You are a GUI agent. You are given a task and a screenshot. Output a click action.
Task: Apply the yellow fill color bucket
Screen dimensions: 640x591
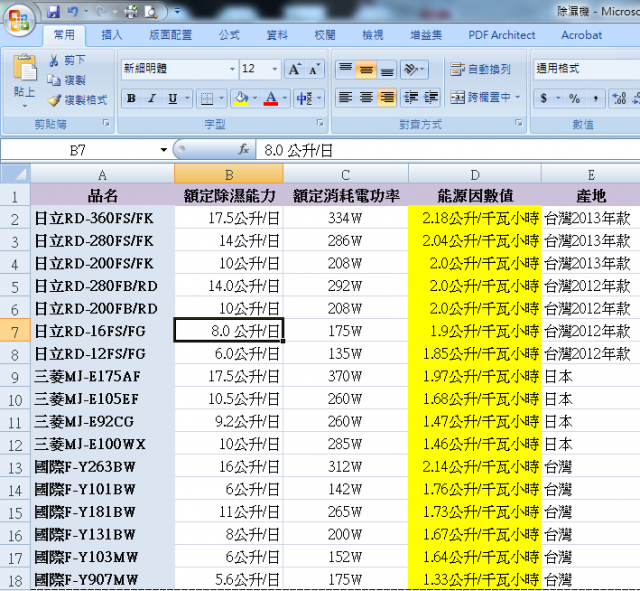[241, 98]
